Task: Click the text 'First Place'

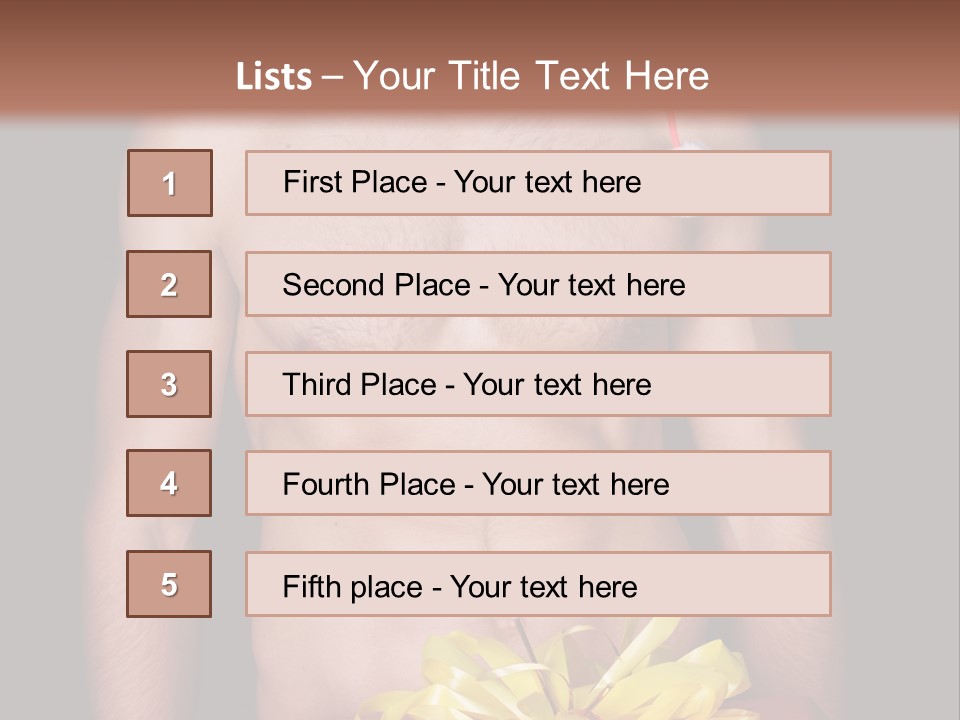Action: tap(355, 182)
